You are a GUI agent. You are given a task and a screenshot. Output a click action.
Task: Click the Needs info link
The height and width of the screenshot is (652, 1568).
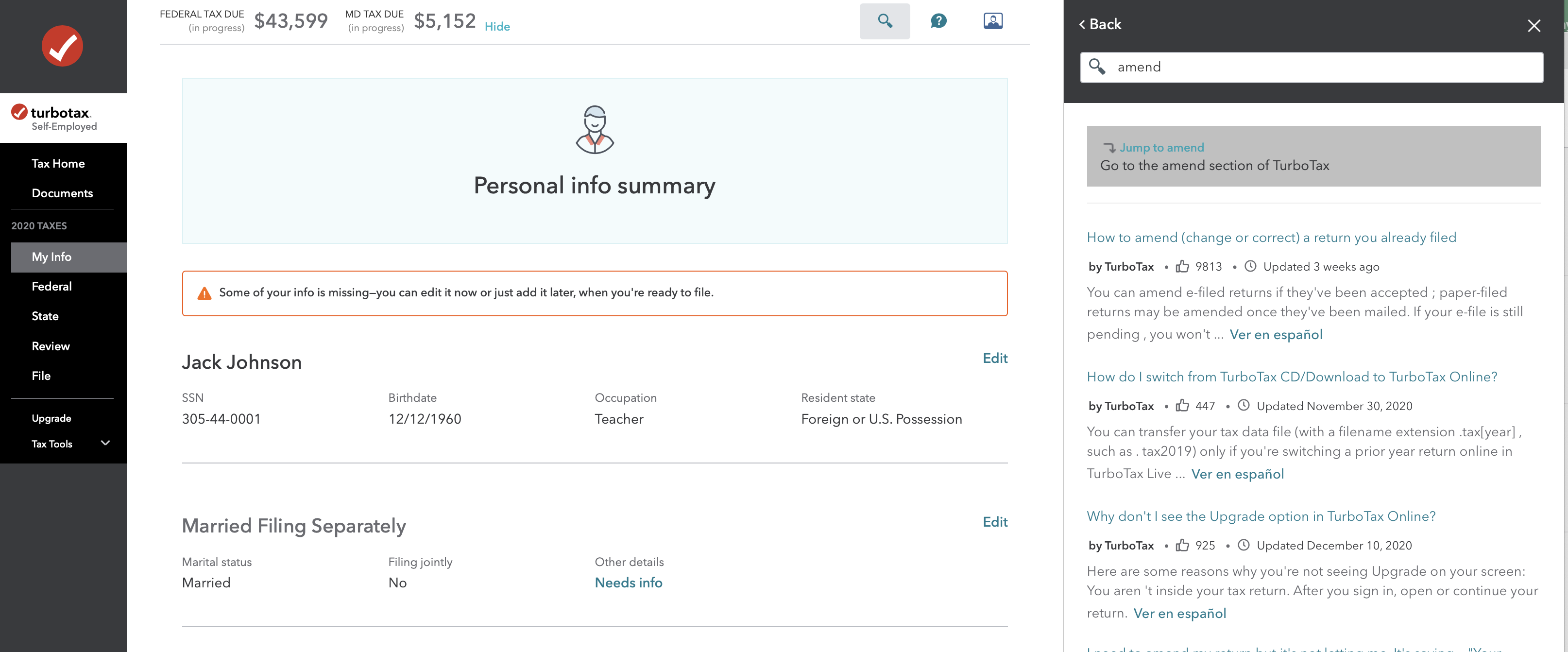pyautogui.click(x=628, y=583)
